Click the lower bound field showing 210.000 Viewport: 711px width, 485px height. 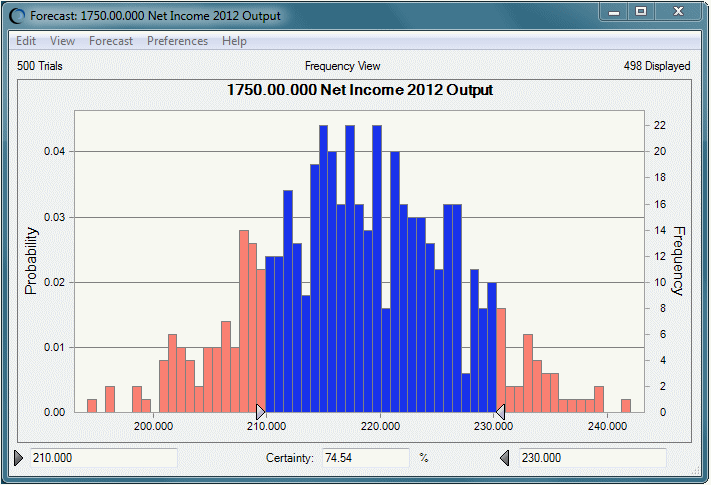(x=104, y=458)
